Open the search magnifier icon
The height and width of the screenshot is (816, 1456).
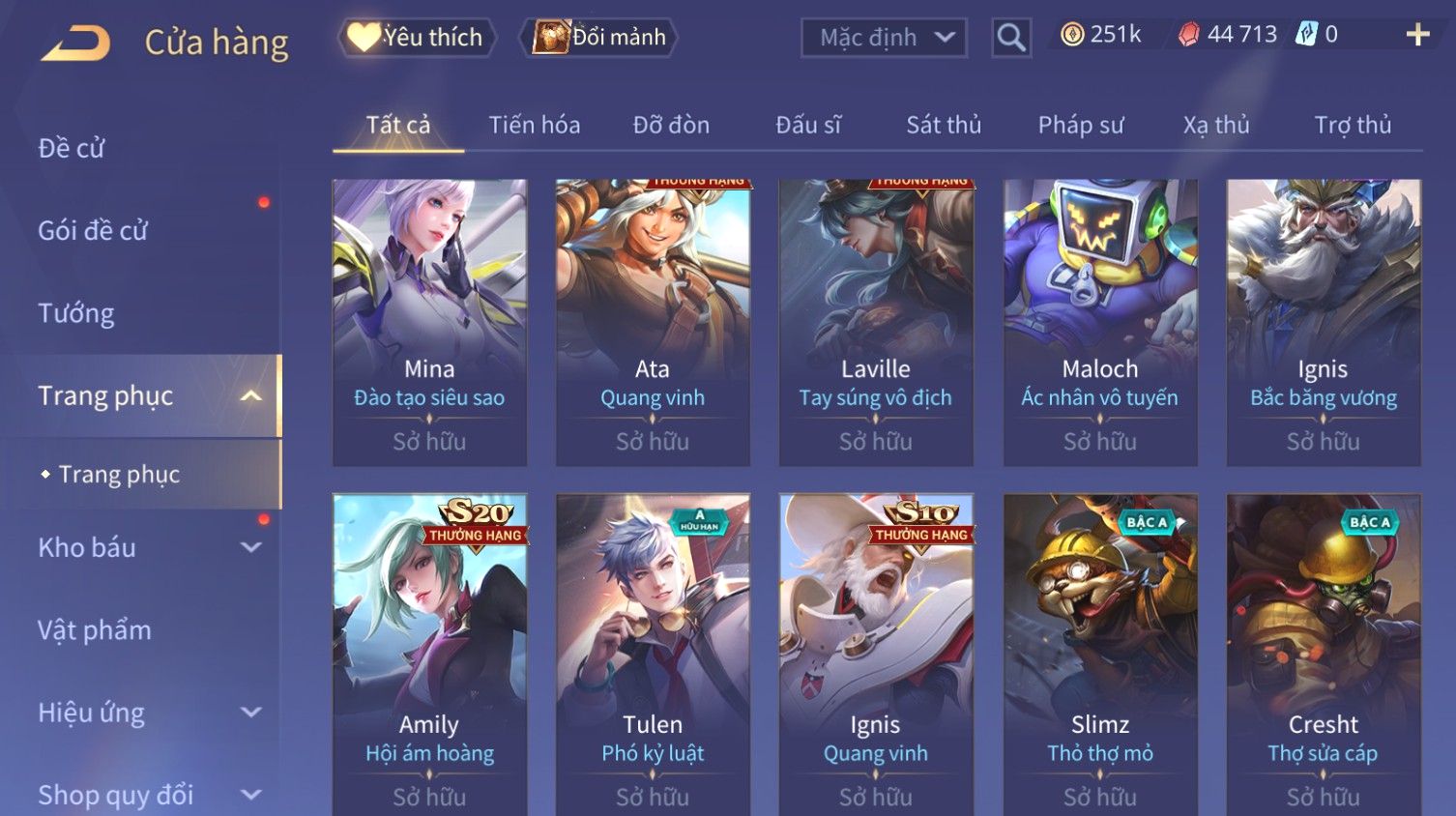pyautogui.click(x=1011, y=38)
